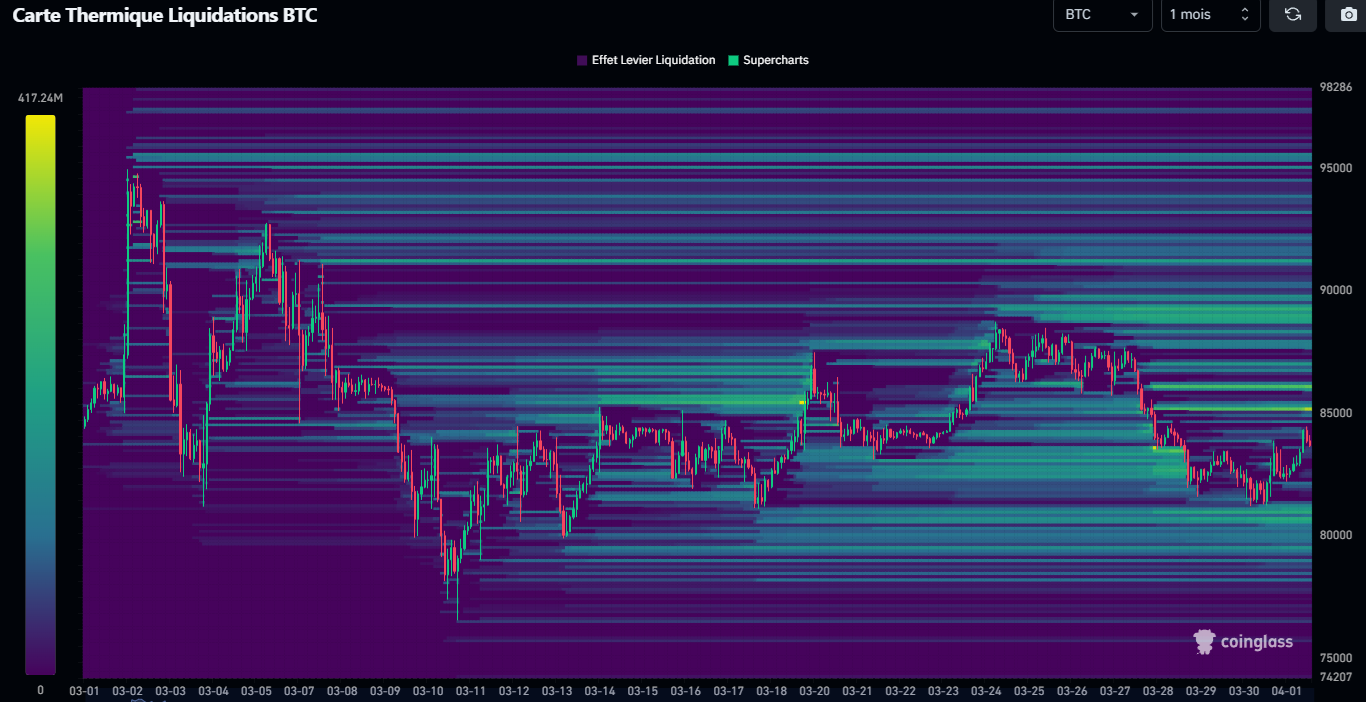Click the green Supercharts legend square
Viewport: 1366px width, 702px height.
(733, 61)
